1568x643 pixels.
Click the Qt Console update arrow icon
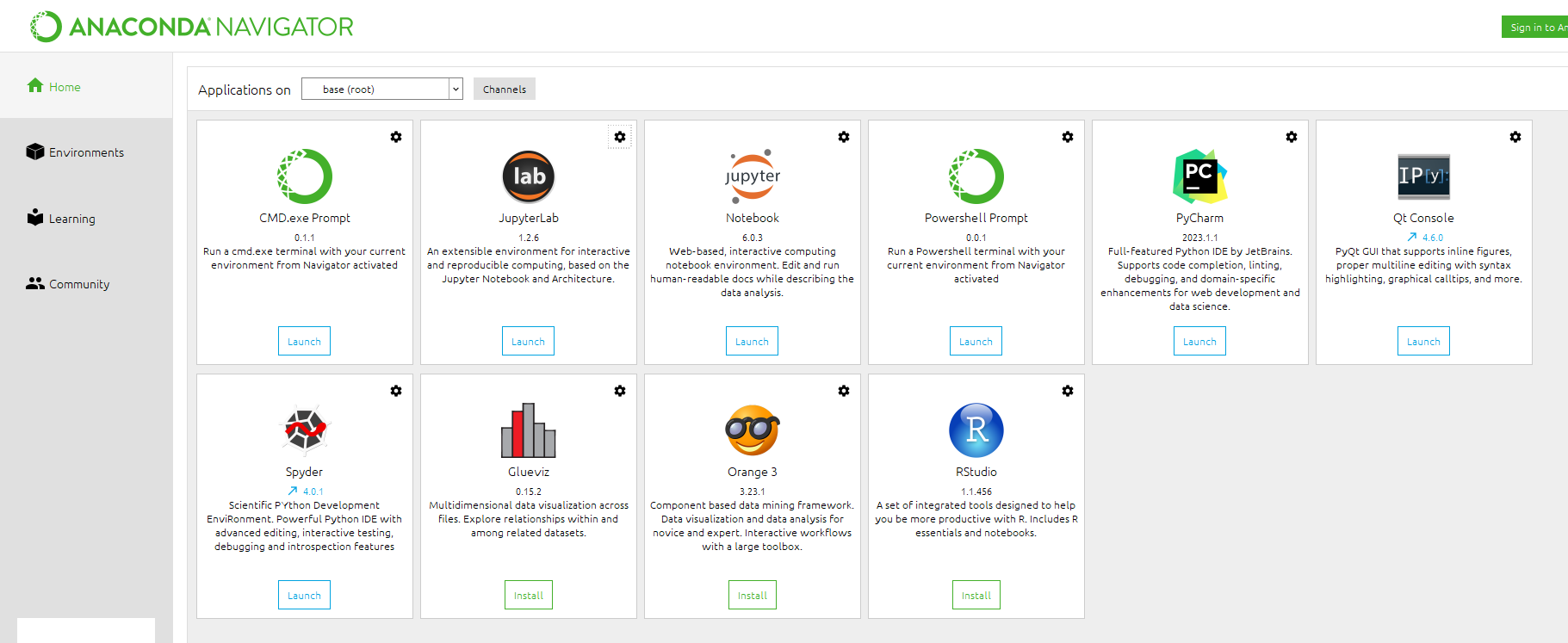pos(1412,237)
